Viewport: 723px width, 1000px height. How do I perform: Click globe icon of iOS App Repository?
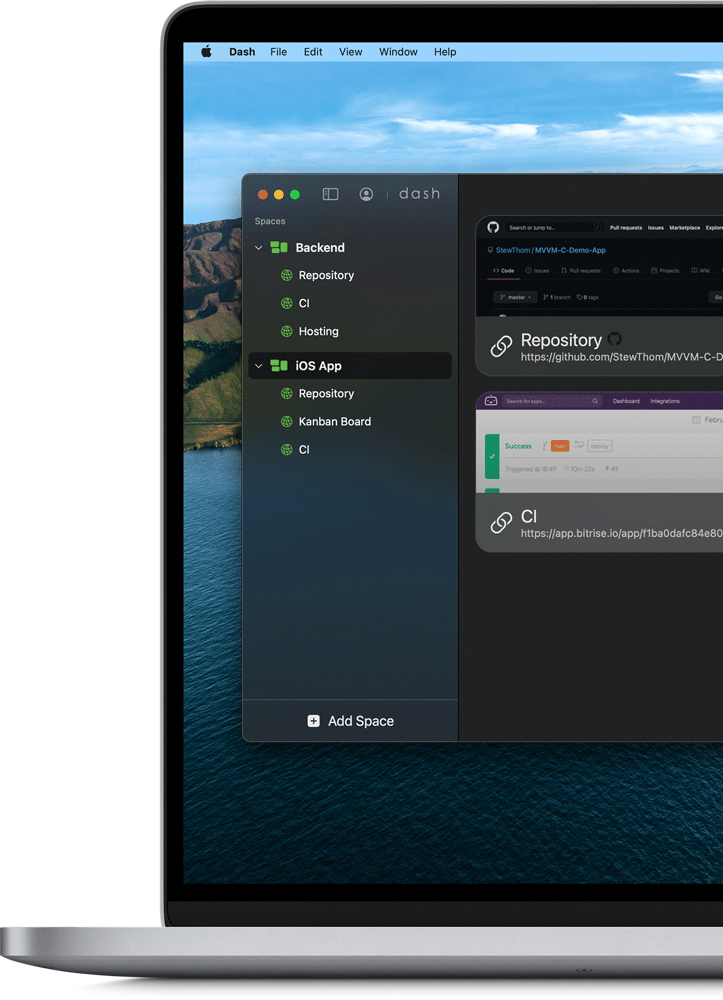[287, 393]
